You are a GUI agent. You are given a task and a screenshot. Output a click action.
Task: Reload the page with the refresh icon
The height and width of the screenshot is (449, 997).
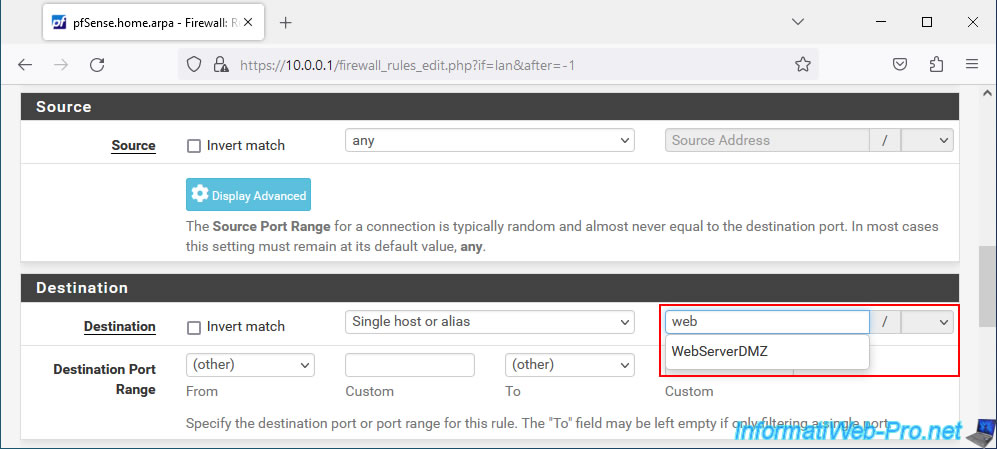coord(97,64)
